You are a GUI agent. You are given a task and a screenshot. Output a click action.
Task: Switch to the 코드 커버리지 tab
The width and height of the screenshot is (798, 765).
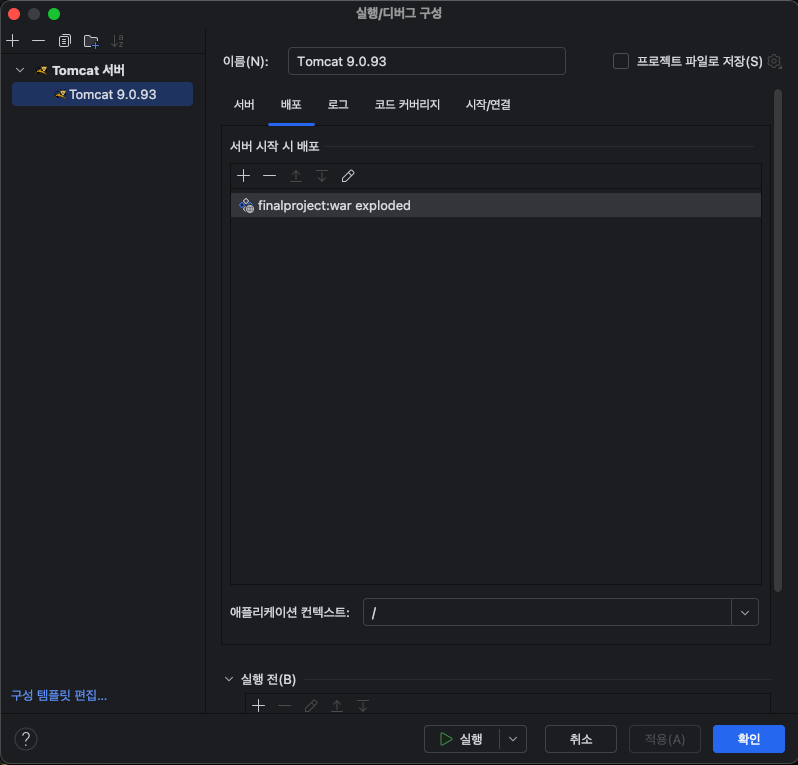[407, 105]
